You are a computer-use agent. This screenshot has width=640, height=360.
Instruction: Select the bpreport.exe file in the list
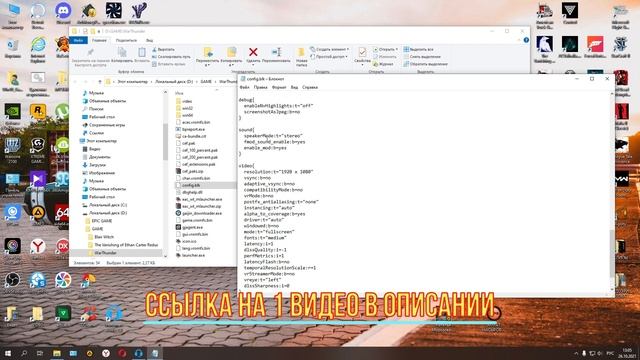point(190,129)
